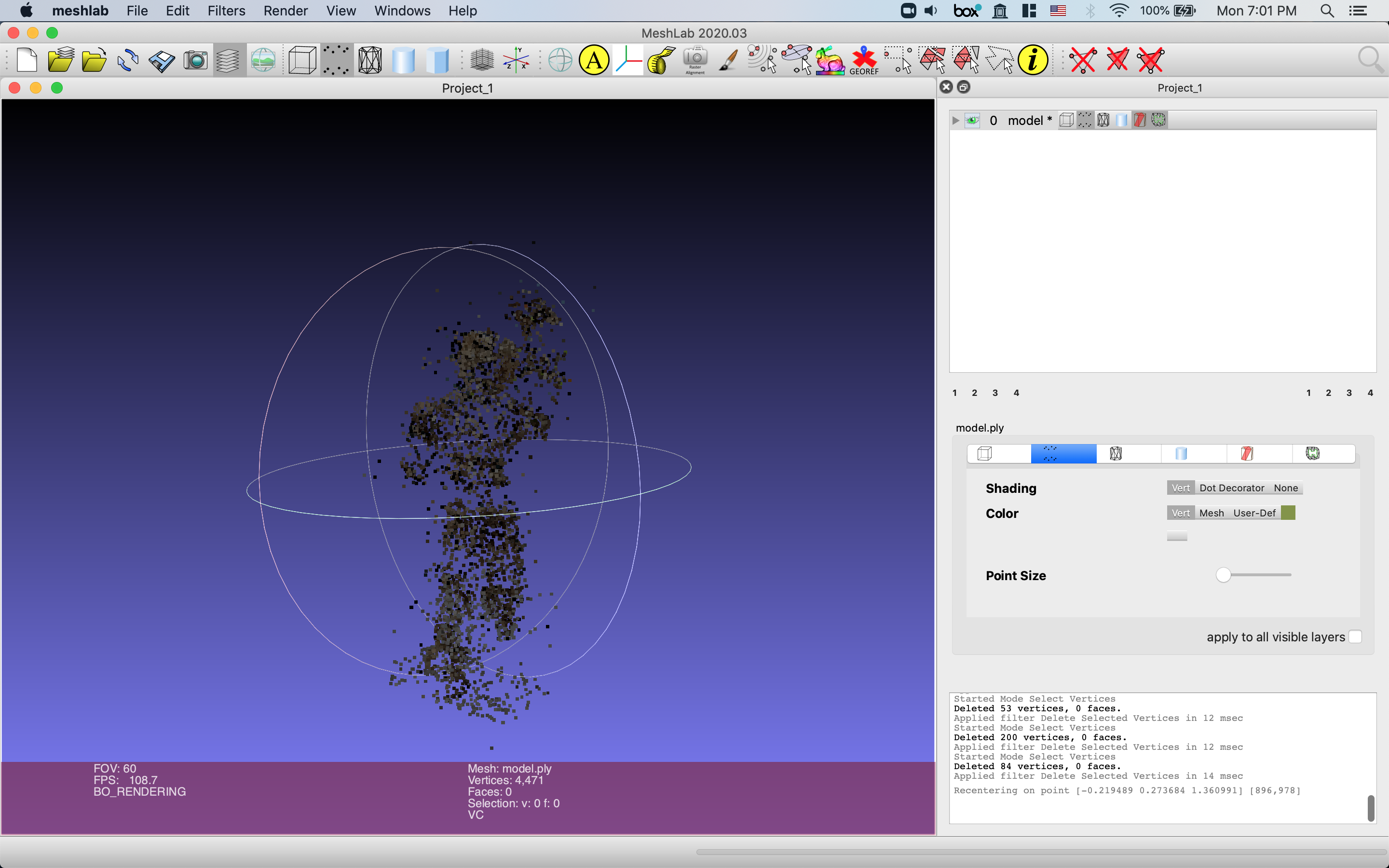Click the log panel vertical scrollbar

[x=1371, y=808]
